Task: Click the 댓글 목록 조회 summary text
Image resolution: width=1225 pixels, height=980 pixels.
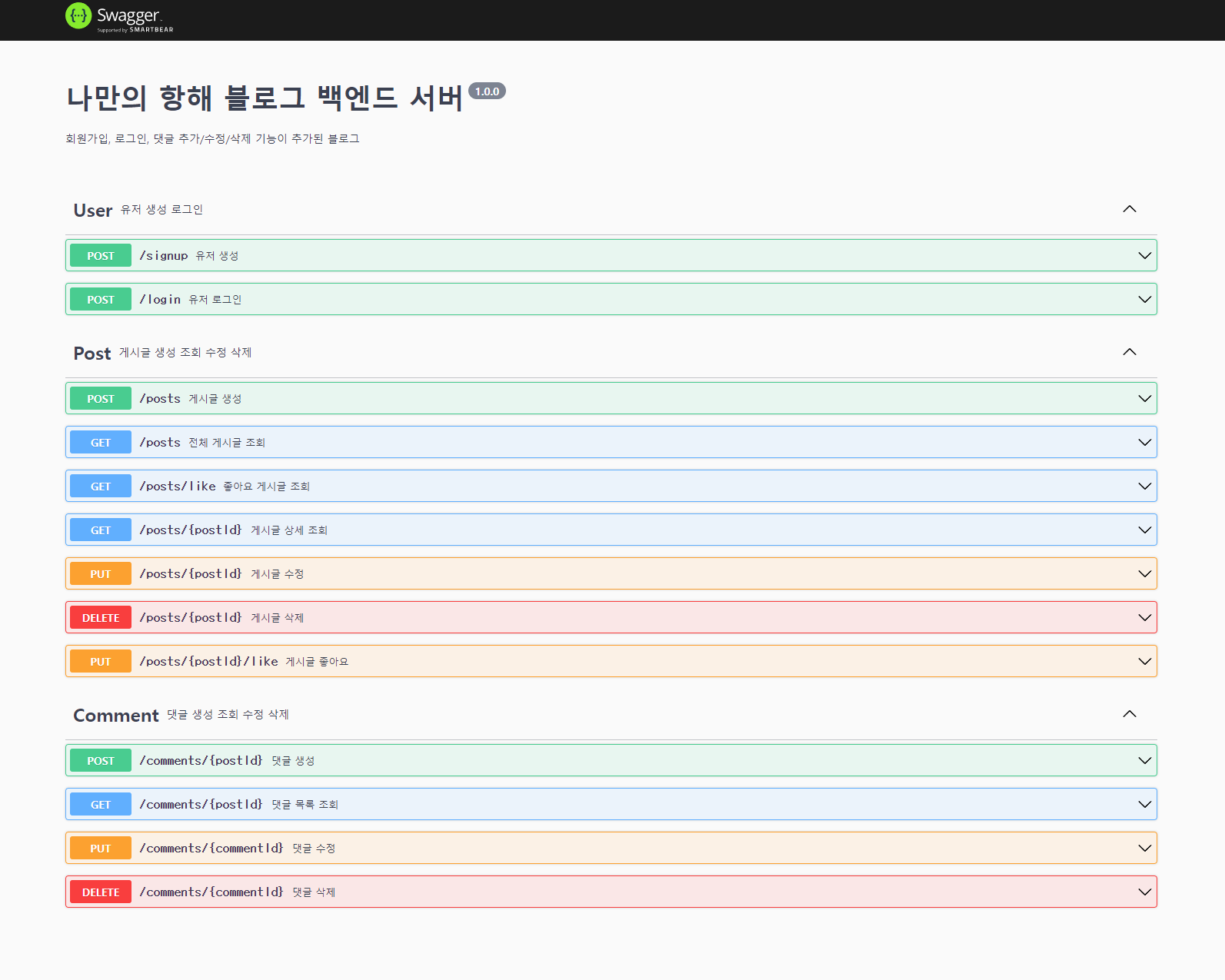Action: [305, 804]
